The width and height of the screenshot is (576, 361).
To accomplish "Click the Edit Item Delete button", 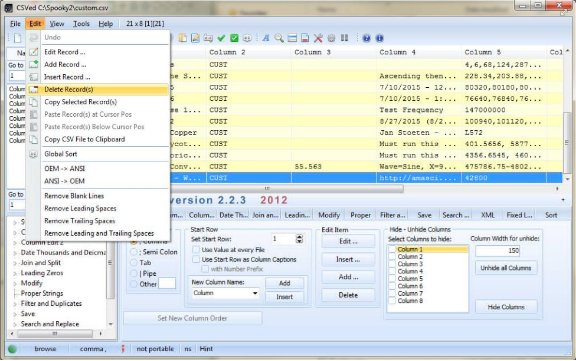I will (x=348, y=295).
